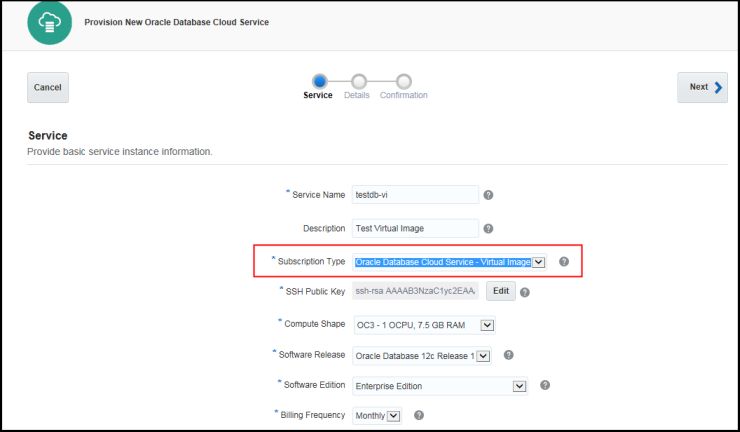Open the Subscription Type dropdown
This screenshot has width=740, height=432.
(538, 262)
